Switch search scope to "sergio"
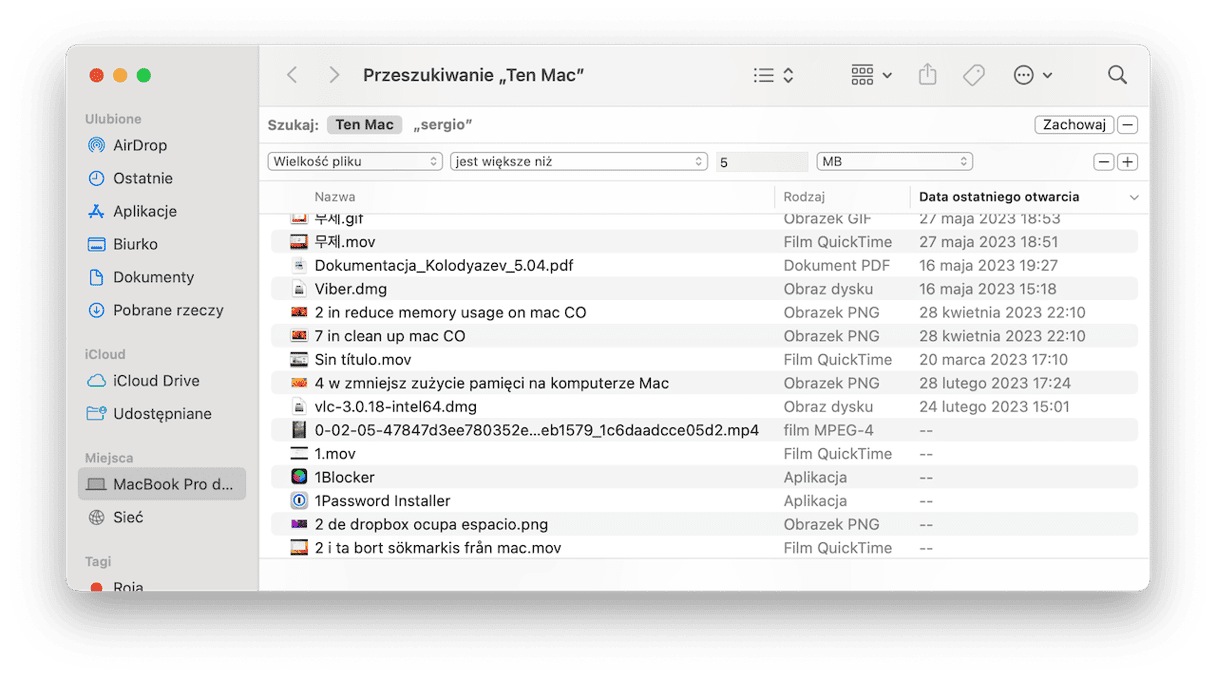Screen dimensions: 1216x678 [442, 125]
